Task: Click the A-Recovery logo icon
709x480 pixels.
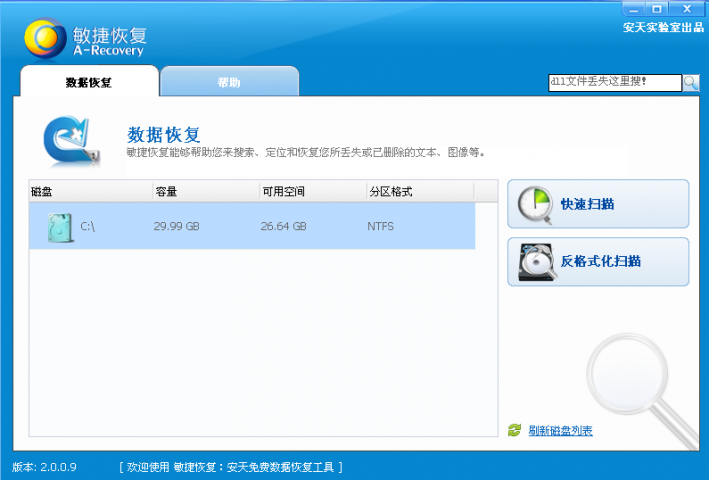Action: pos(45,38)
